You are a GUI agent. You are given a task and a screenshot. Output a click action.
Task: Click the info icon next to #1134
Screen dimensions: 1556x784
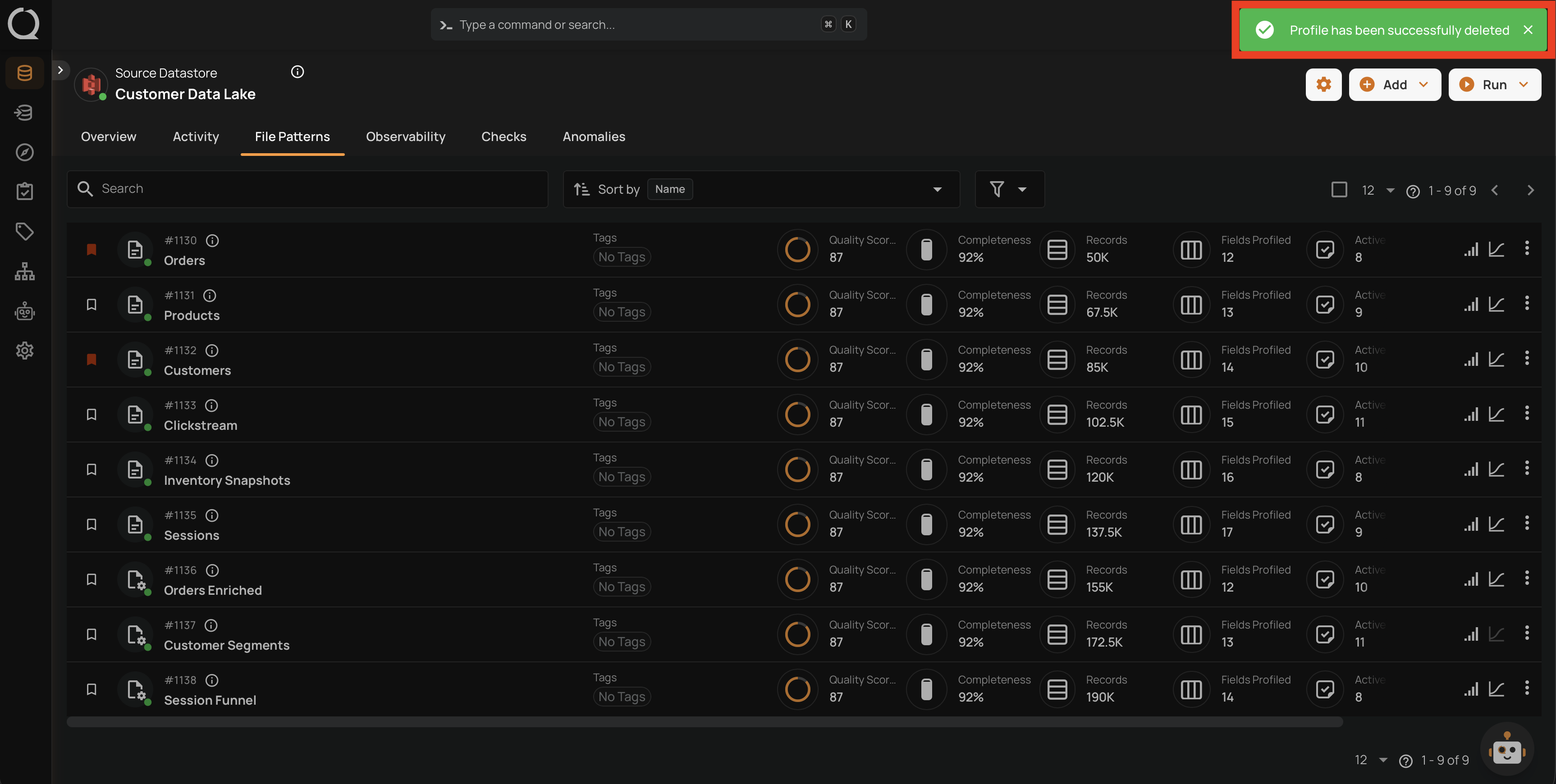coord(211,460)
